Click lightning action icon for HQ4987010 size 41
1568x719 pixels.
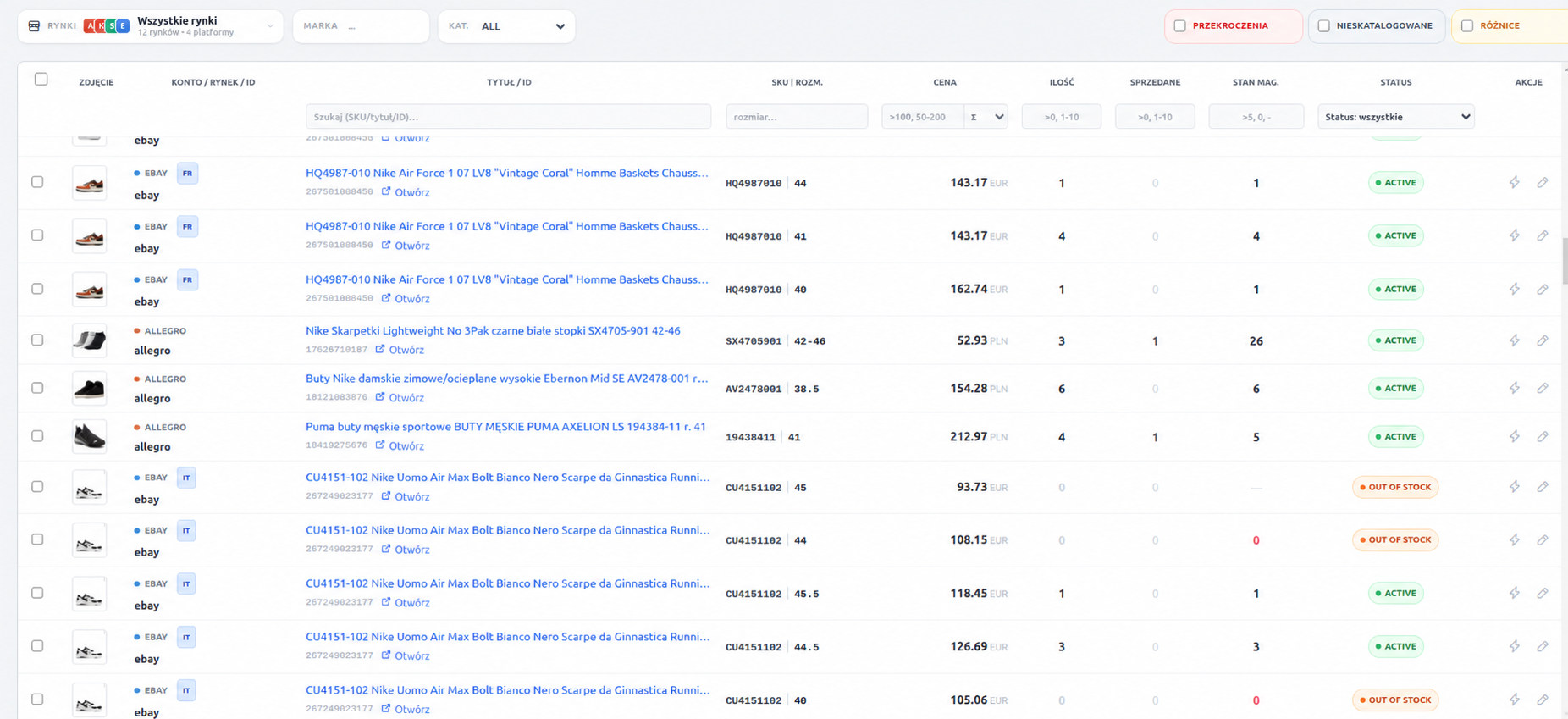[1514, 235]
